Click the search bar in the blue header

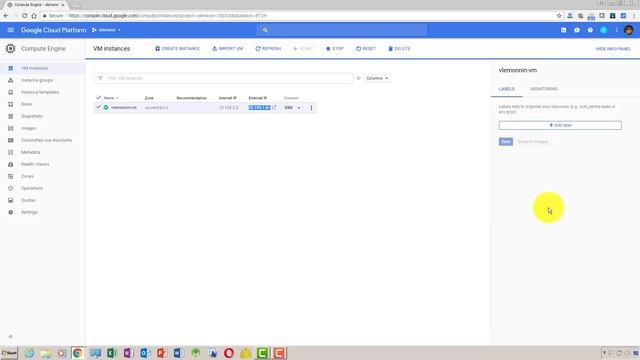tap(342, 30)
